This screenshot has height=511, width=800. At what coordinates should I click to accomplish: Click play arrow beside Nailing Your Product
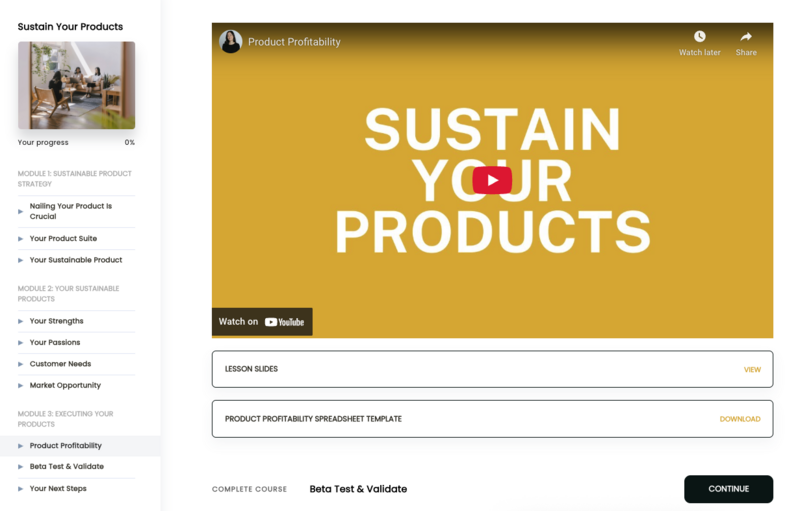tap(20, 211)
